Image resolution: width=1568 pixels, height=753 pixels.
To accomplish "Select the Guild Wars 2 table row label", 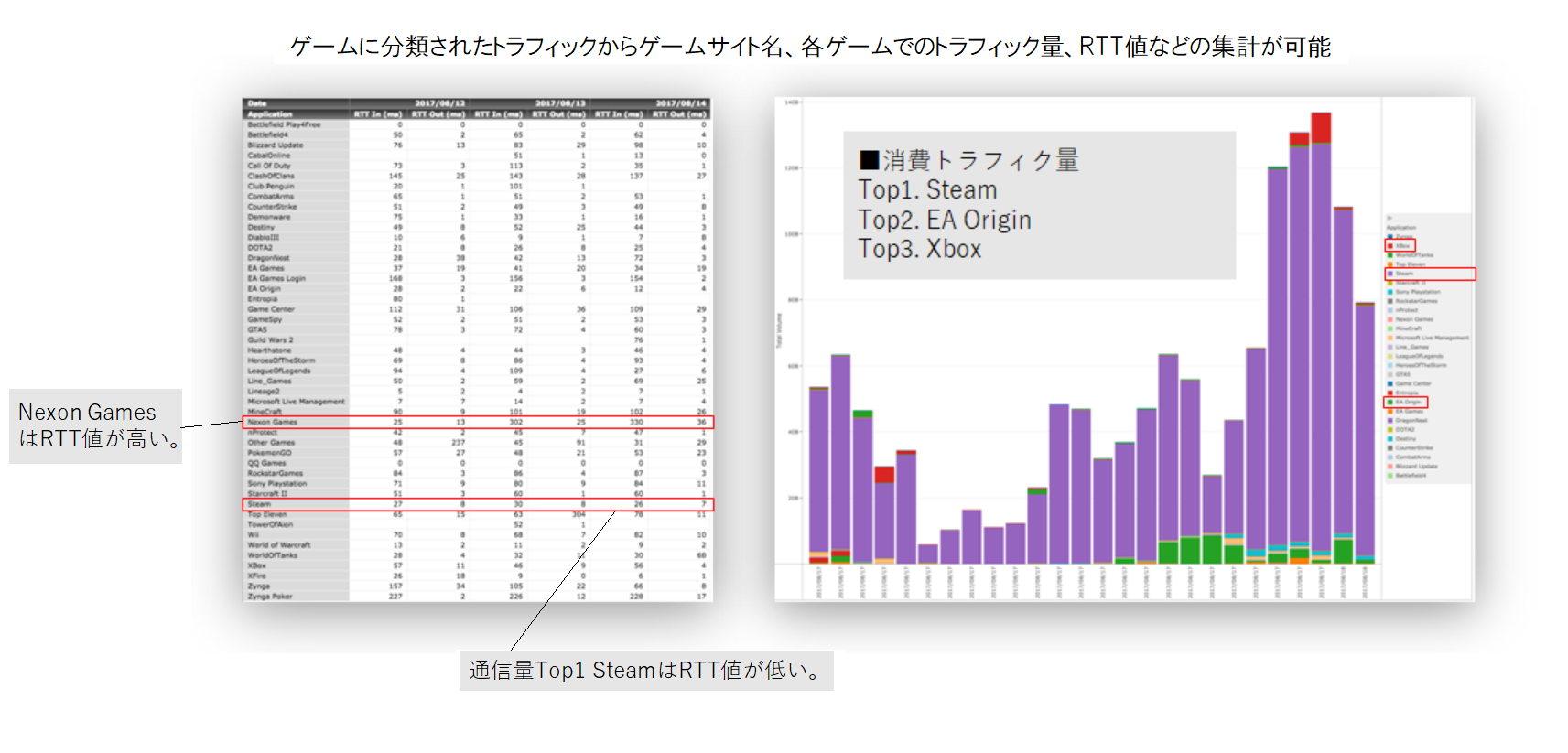I will [270, 339].
